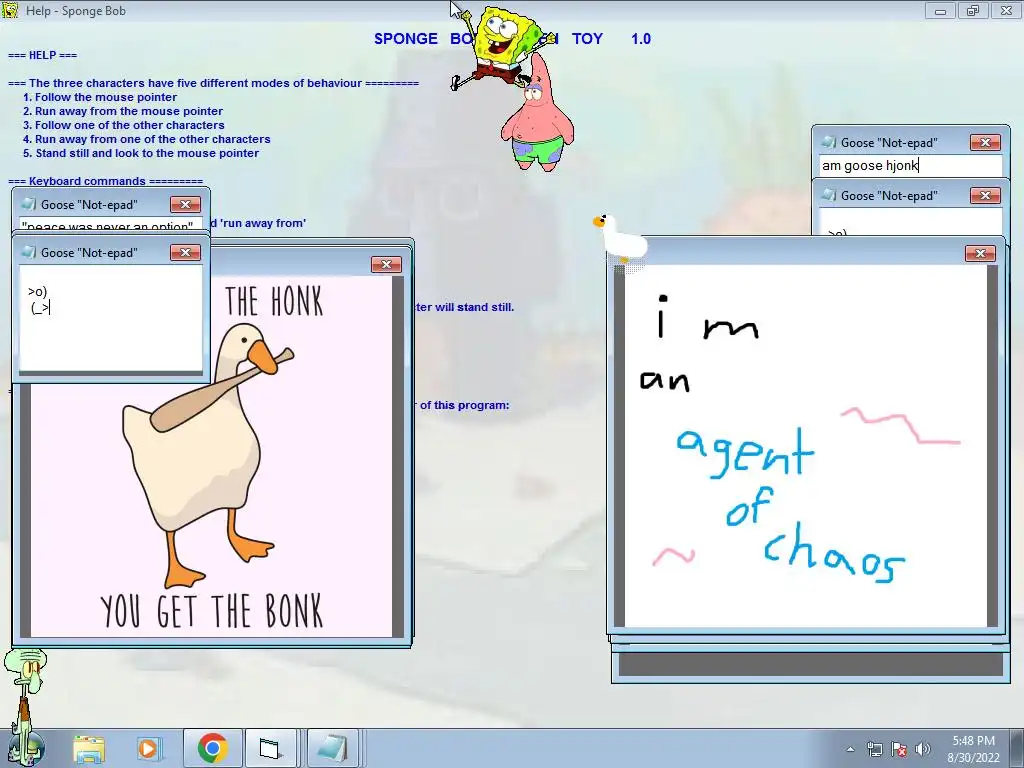The width and height of the screenshot is (1024, 768).
Task: Click the title bar icon of the 'am goose hjonk' Not-epad
Action: (829, 142)
